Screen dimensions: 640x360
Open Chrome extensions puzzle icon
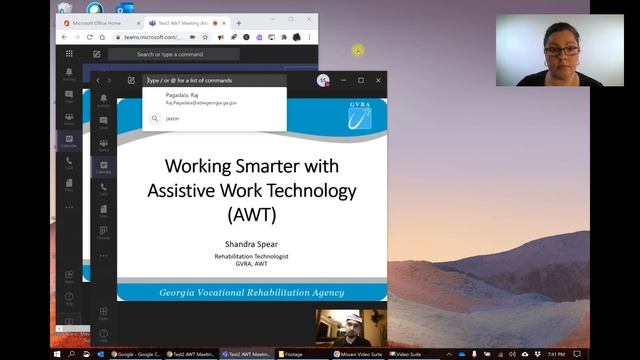click(x=284, y=37)
